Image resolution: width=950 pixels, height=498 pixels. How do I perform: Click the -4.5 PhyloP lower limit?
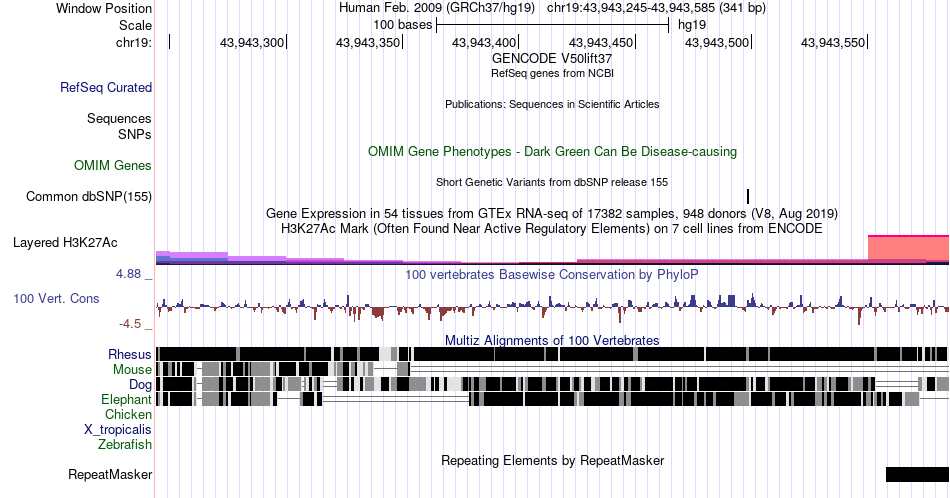click(130, 324)
